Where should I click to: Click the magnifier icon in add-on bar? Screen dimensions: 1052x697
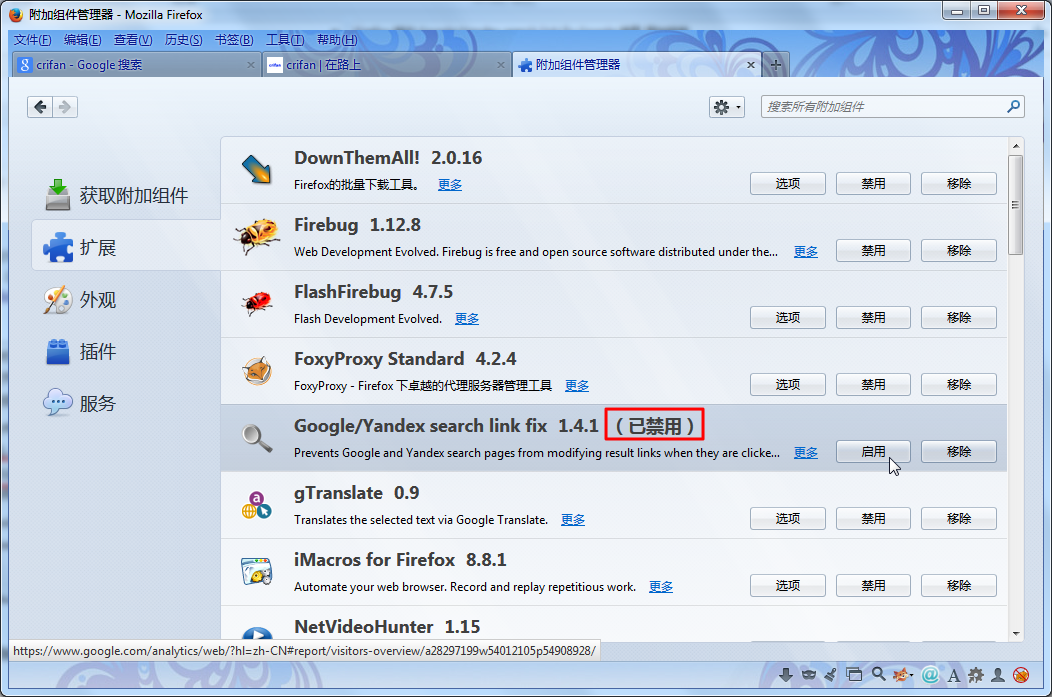point(878,674)
